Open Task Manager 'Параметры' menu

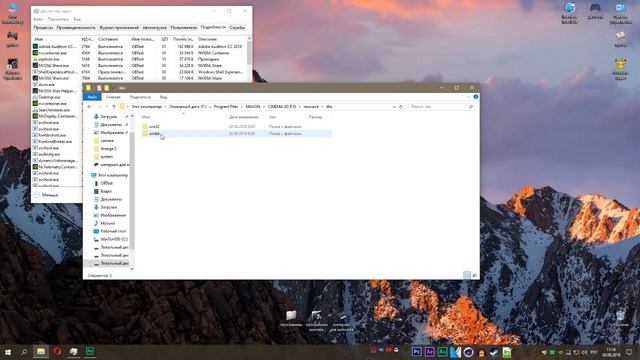click(x=58, y=19)
